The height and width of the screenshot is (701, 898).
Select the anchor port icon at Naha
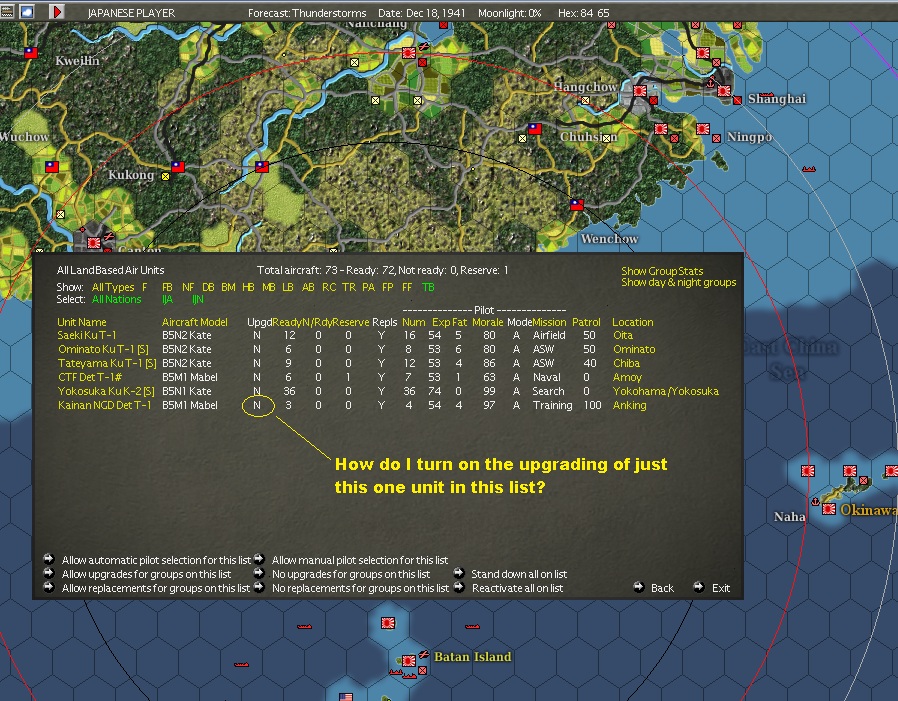tap(815, 502)
